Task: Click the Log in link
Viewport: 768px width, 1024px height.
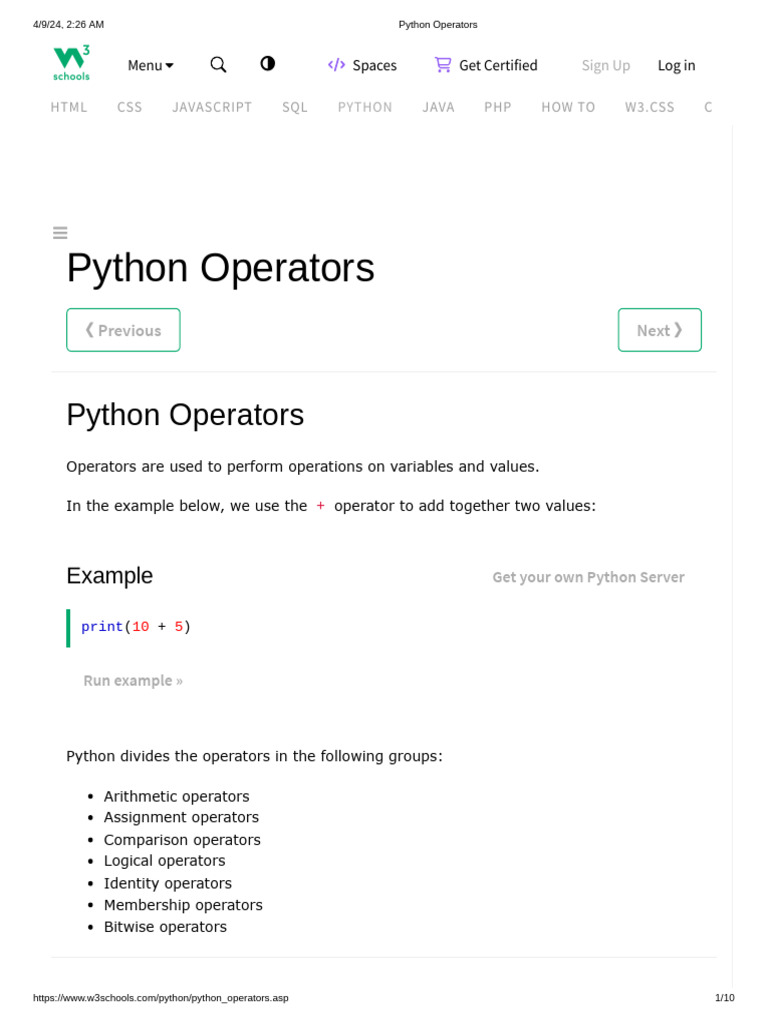Action: (676, 65)
